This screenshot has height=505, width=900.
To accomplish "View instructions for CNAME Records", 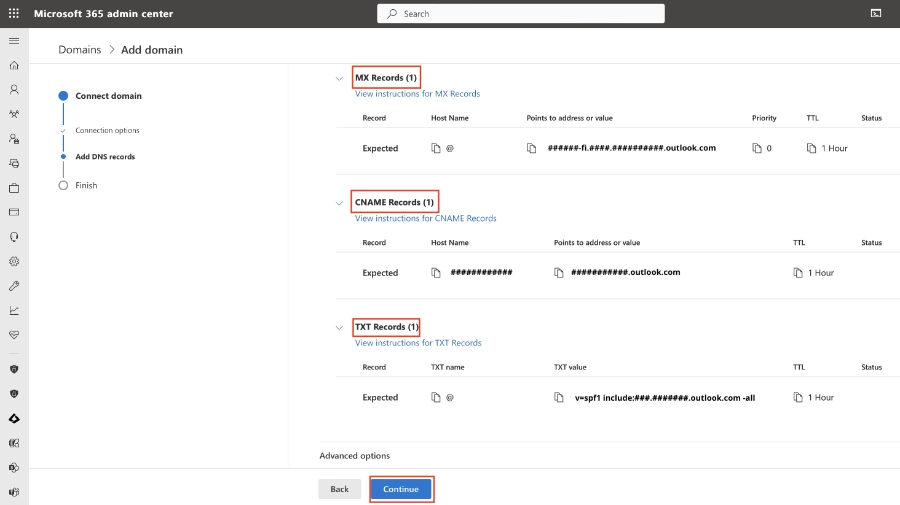I will click(x=425, y=218).
